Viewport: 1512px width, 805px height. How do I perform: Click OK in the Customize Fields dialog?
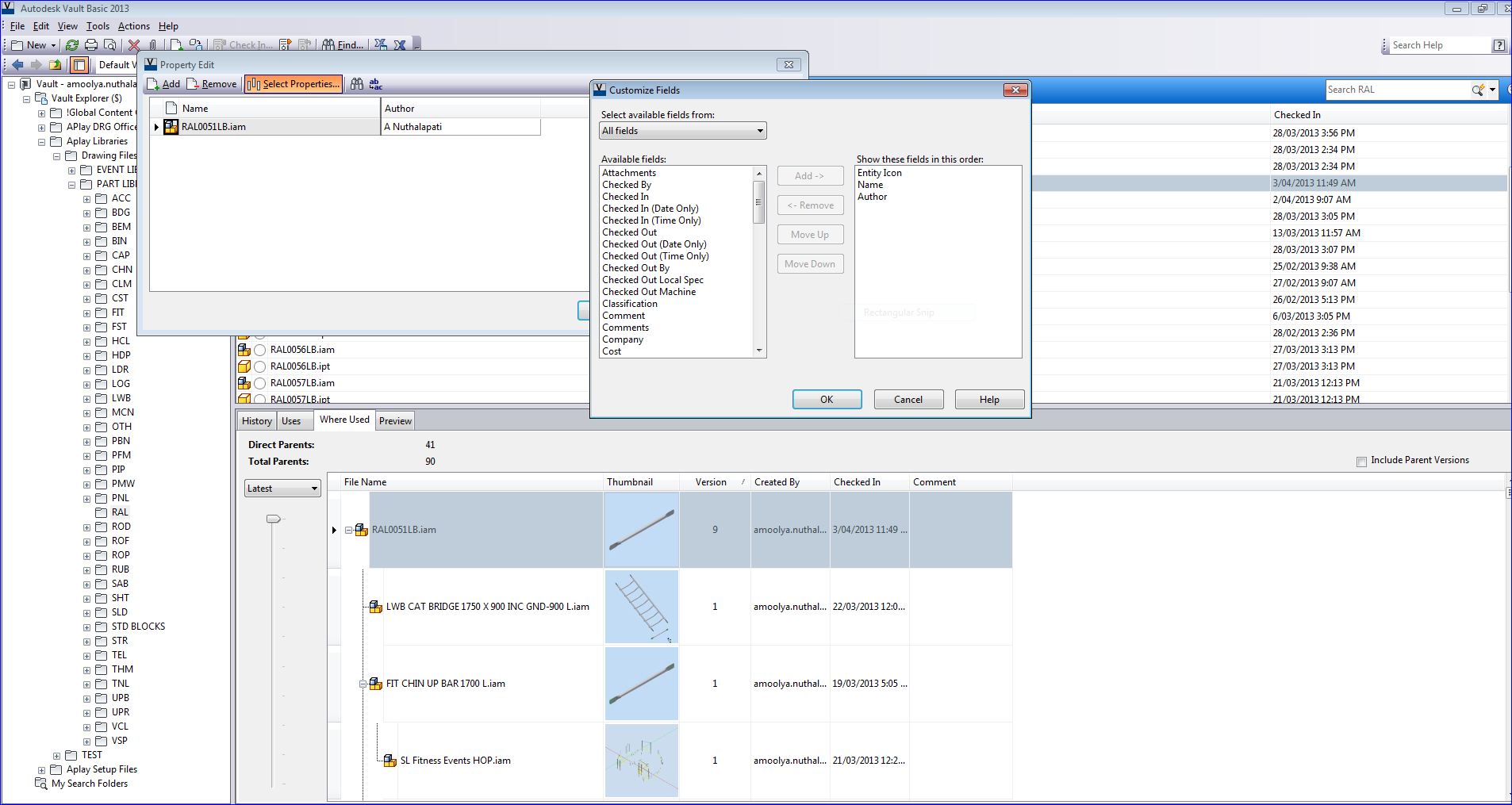[x=827, y=399]
